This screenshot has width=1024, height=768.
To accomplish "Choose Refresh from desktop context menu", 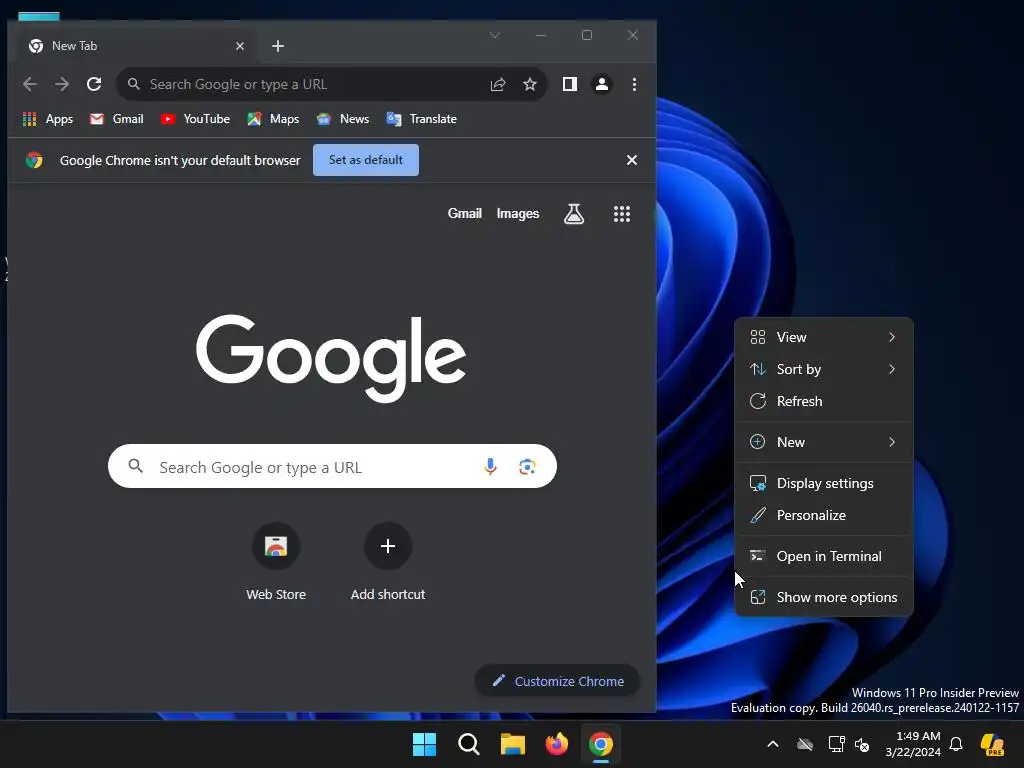I will pyautogui.click(x=824, y=401).
